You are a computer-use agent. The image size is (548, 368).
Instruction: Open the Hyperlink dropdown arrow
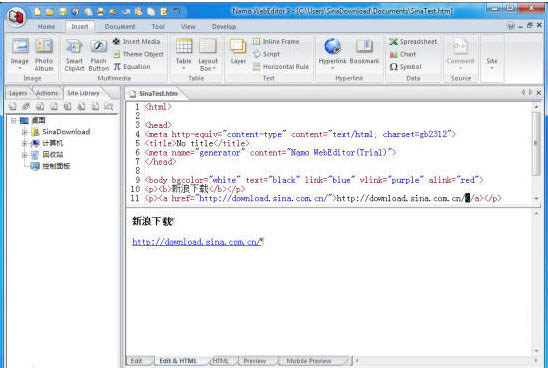332,68
